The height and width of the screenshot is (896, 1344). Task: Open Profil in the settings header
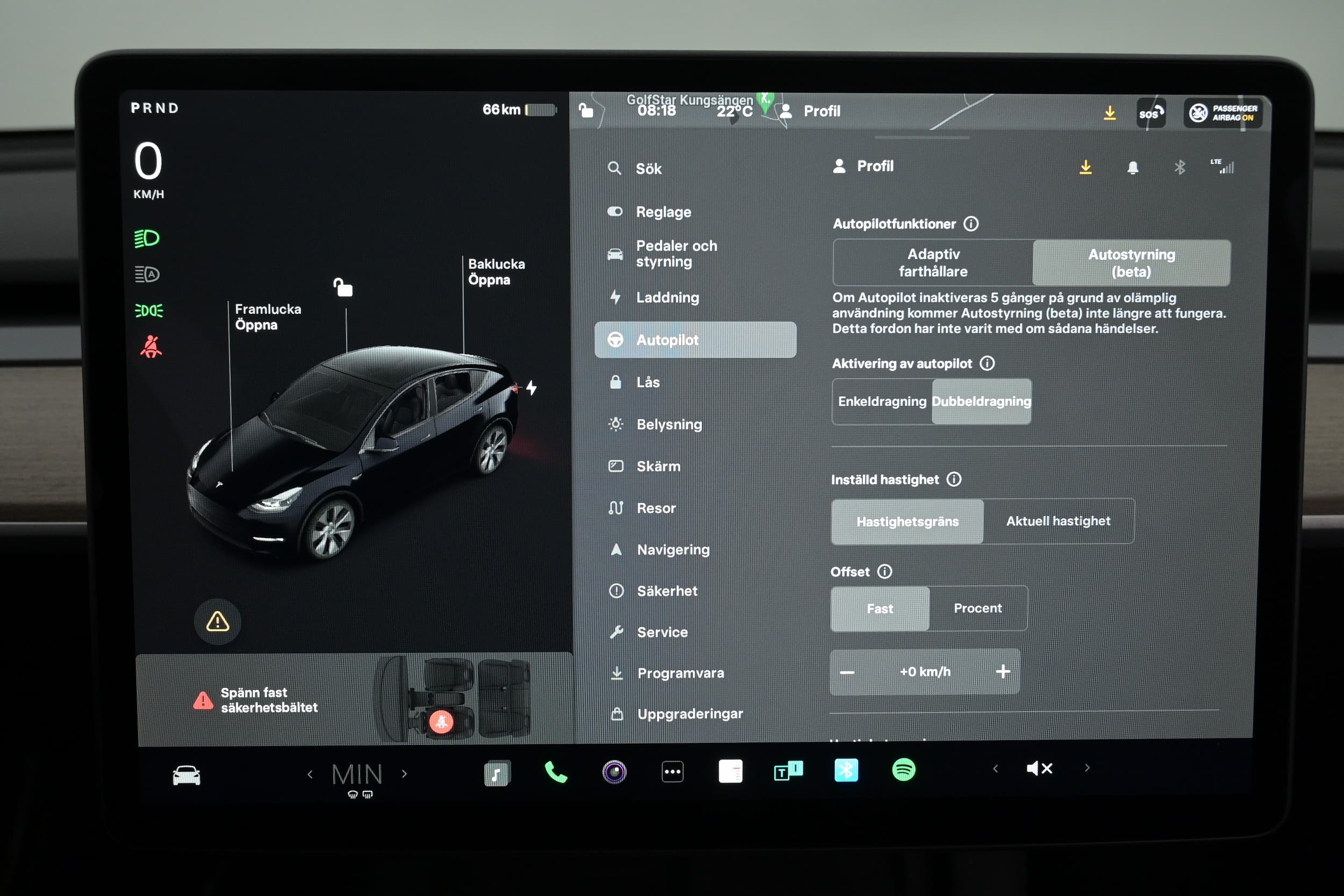click(863, 166)
